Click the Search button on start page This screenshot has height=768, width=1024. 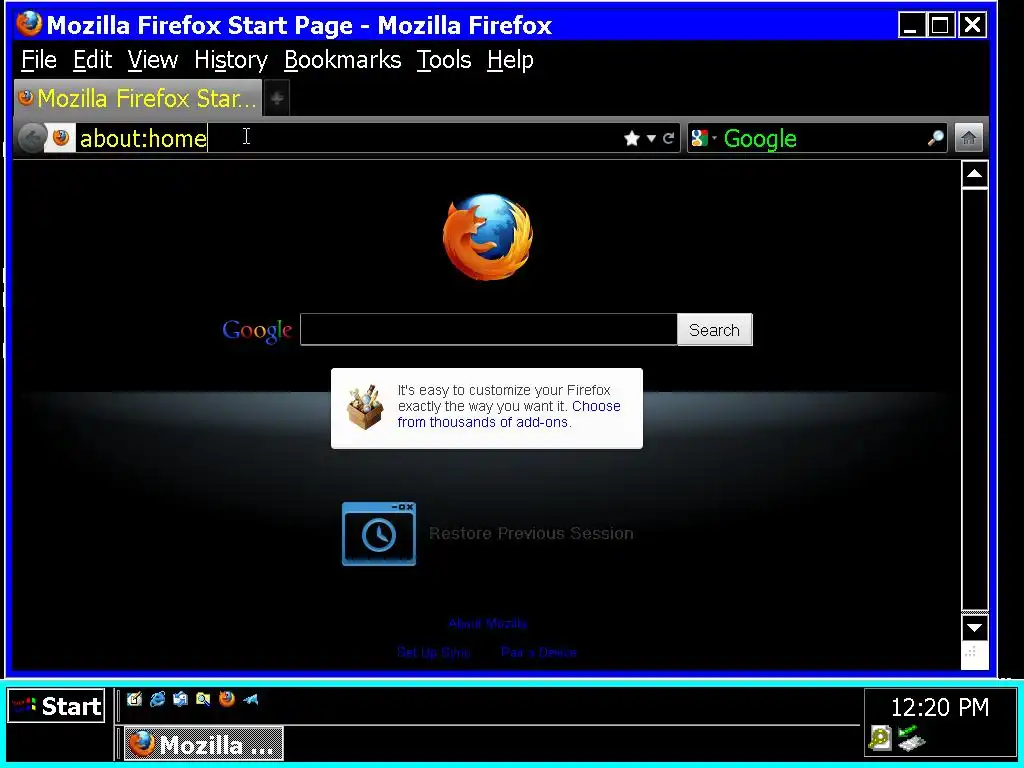click(714, 330)
